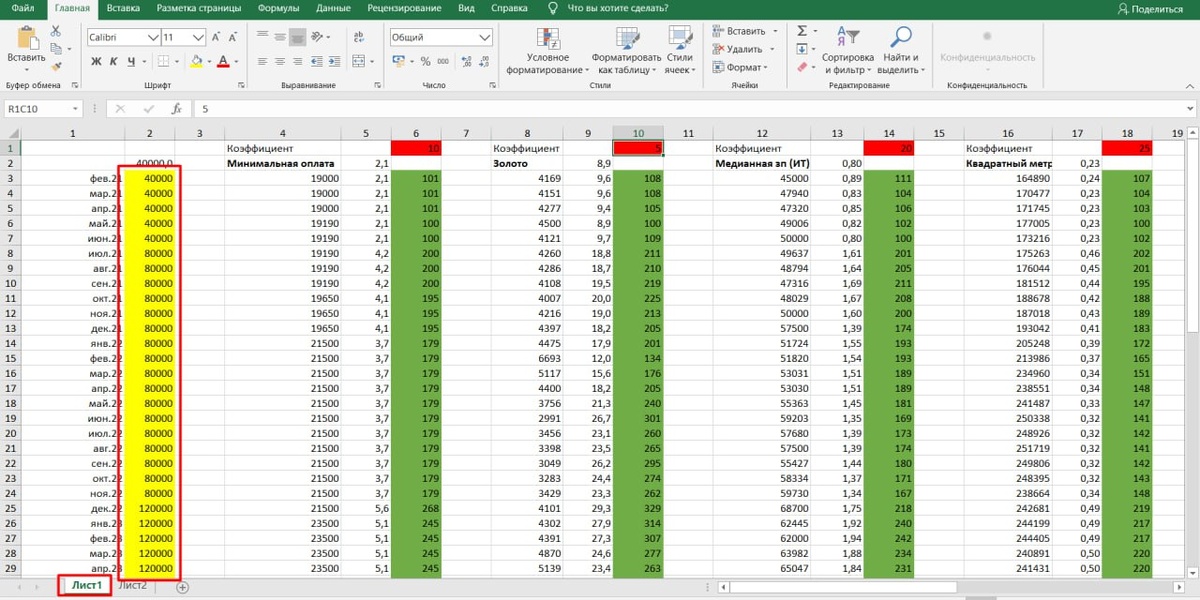The width and height of the screenshot is (1200, 600).
Task: Cut selection with the scissors icon
Action: point(56,33)
